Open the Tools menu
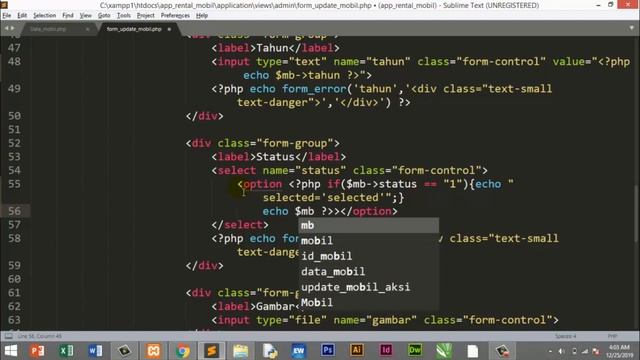Screen dimensions: 640x360 pos(124,16)
